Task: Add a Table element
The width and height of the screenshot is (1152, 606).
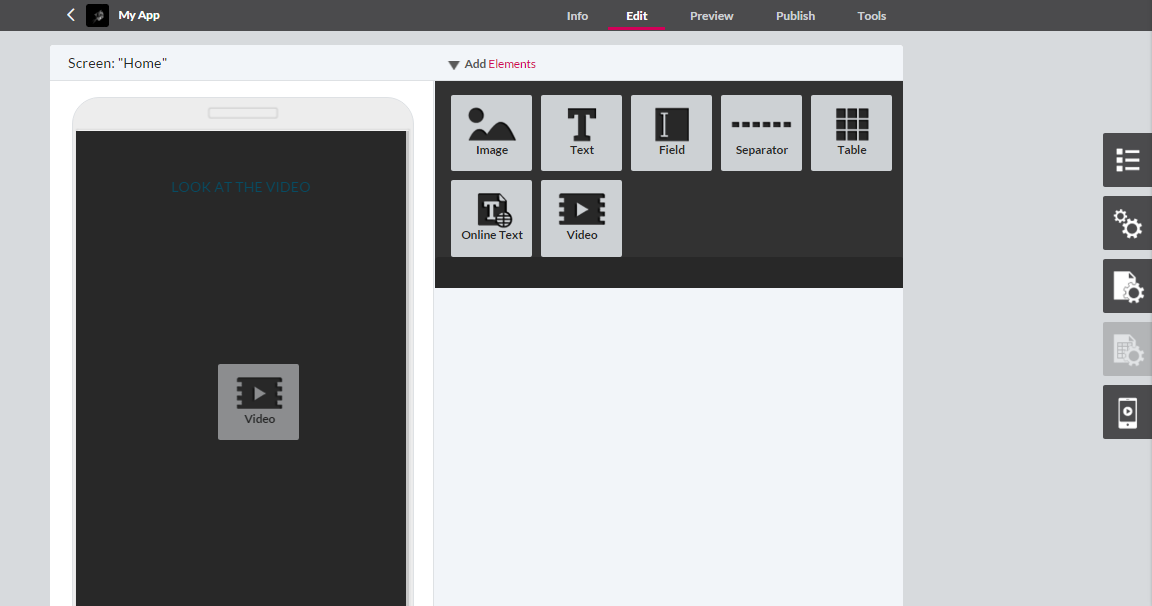Action: (x=852, y=133)
